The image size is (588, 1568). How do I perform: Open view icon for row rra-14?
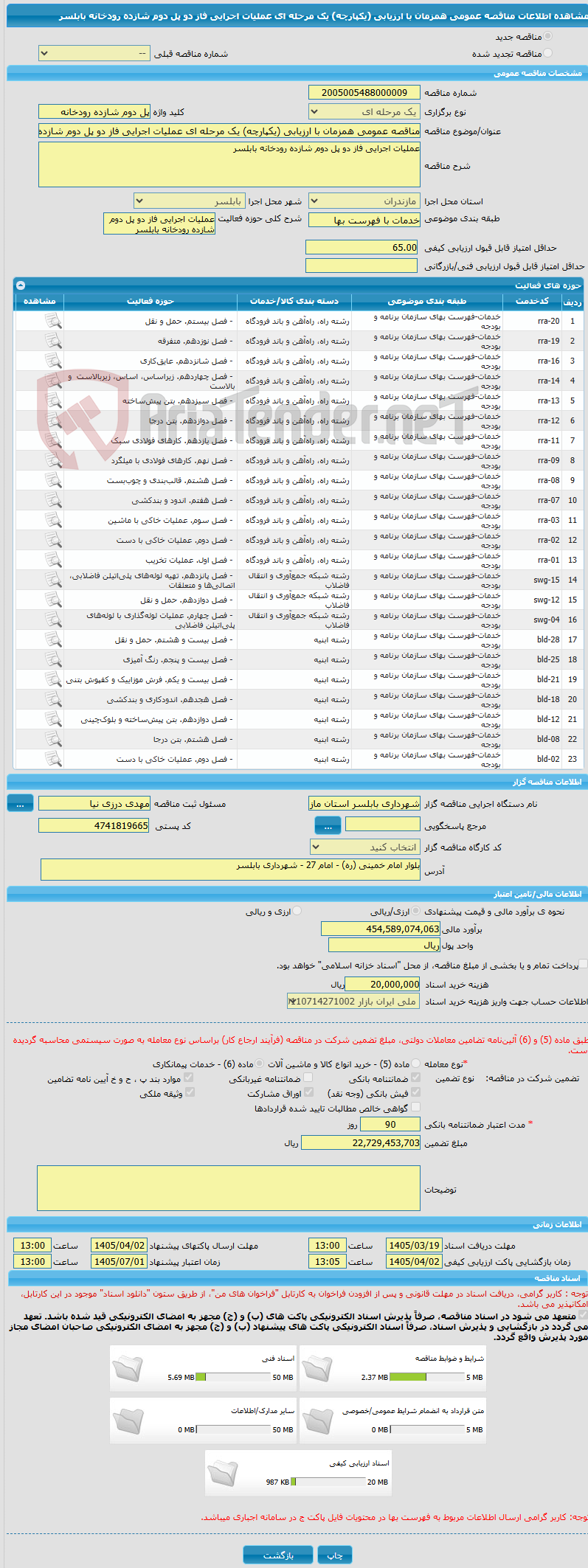[x=53, y=381]
